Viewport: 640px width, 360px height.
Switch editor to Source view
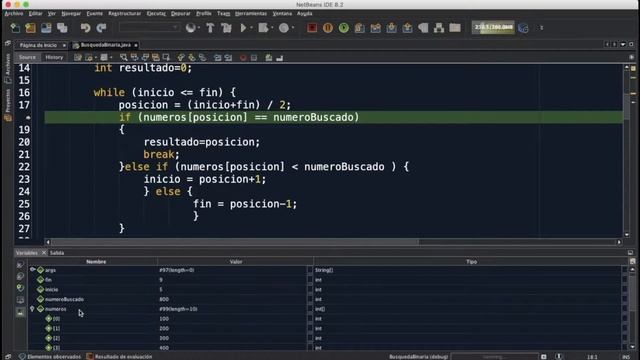tap(27, 58)
